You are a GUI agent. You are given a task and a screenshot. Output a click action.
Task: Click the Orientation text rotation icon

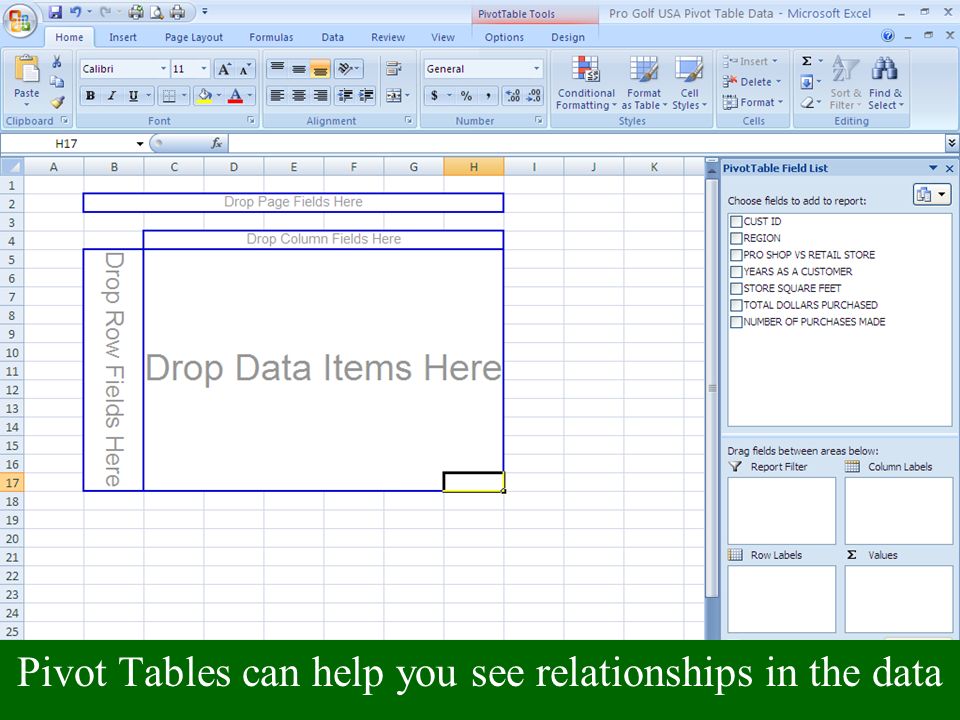coord(347,69)
